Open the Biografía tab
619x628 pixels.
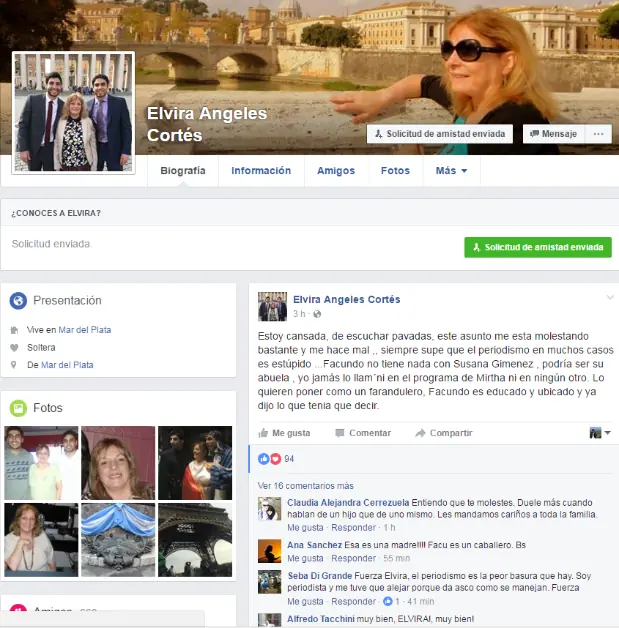[183, 171]
